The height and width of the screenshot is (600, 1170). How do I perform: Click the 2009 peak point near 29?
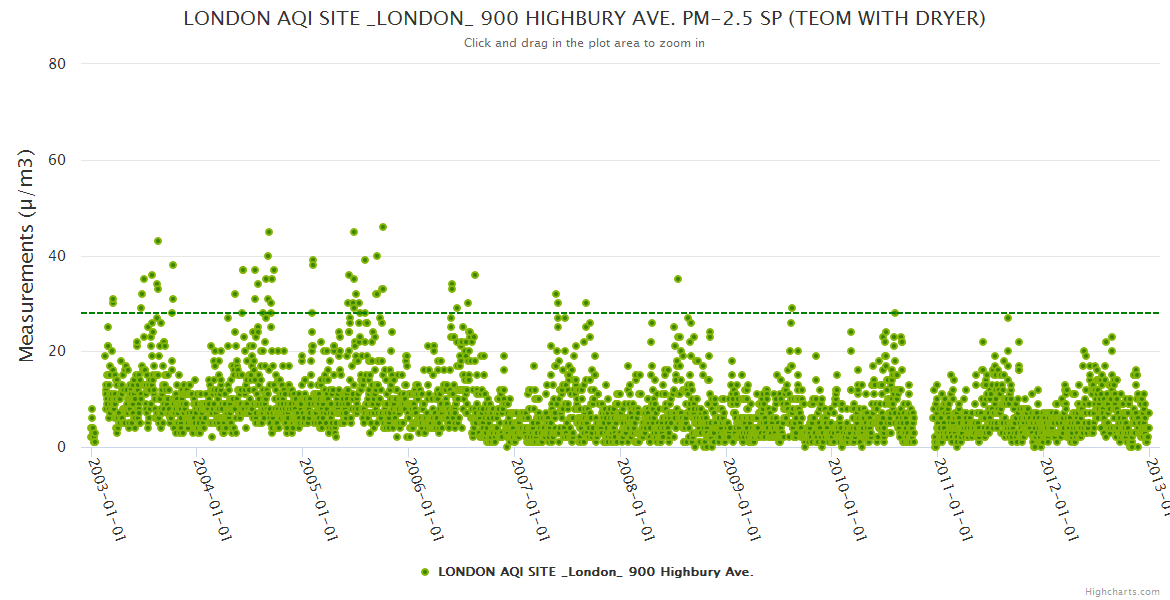click(x=792, y=308)
